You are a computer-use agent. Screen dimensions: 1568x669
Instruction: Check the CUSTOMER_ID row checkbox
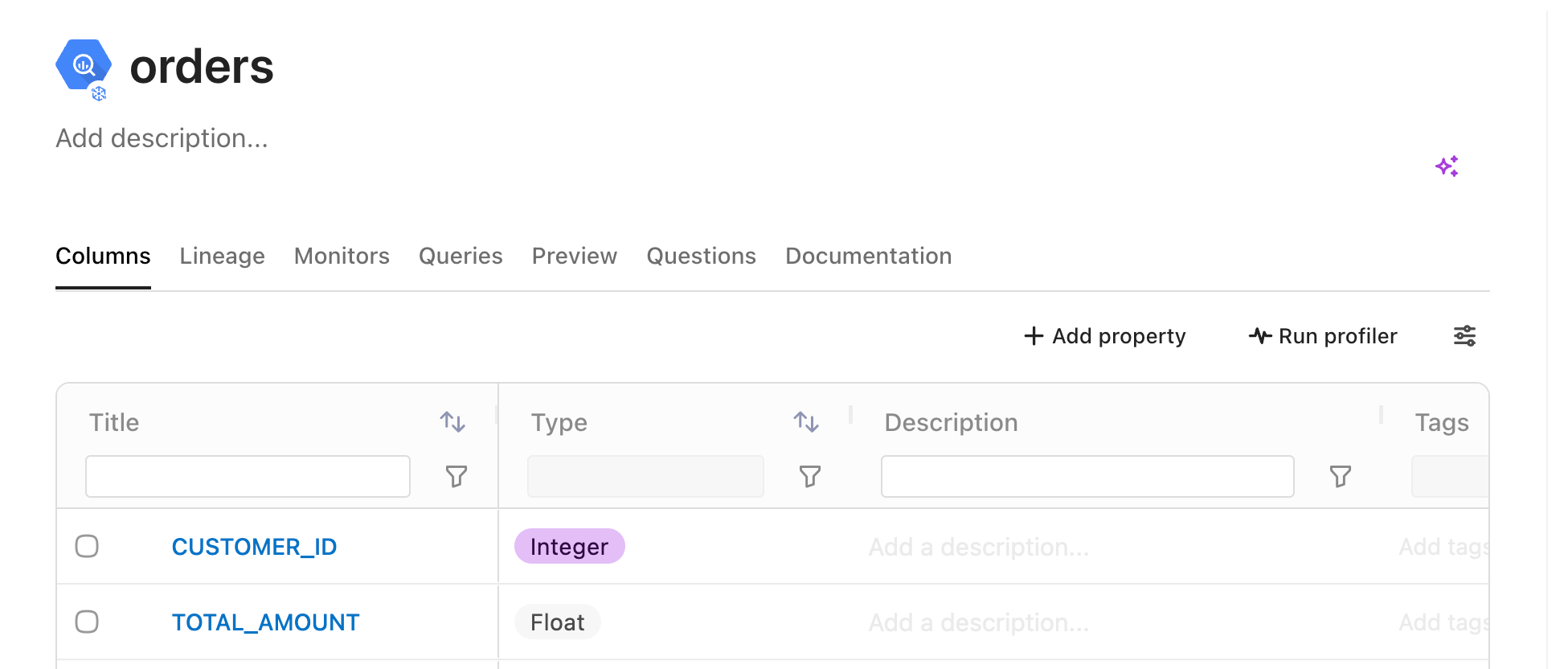87,547
